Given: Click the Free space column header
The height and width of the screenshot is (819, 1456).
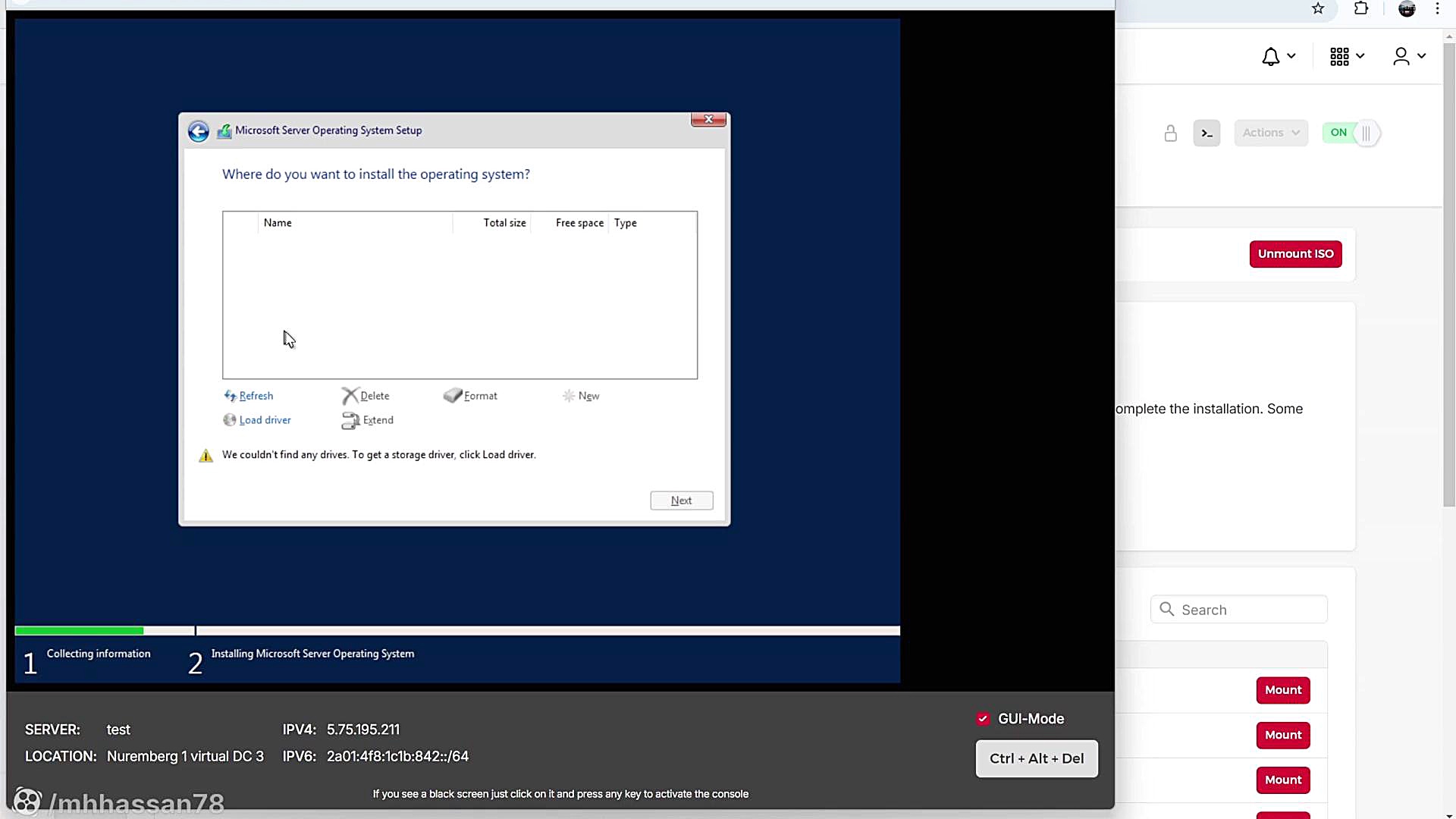Looking at the screenshot, I should click(x=579, y=223).
